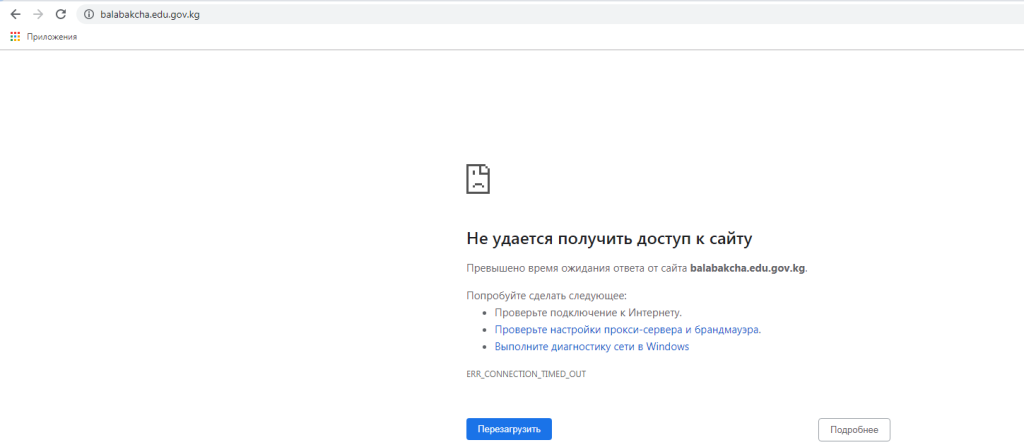
Task: Click the Попробуйте сделать следующее text
Action: click(x=546, y=295)
